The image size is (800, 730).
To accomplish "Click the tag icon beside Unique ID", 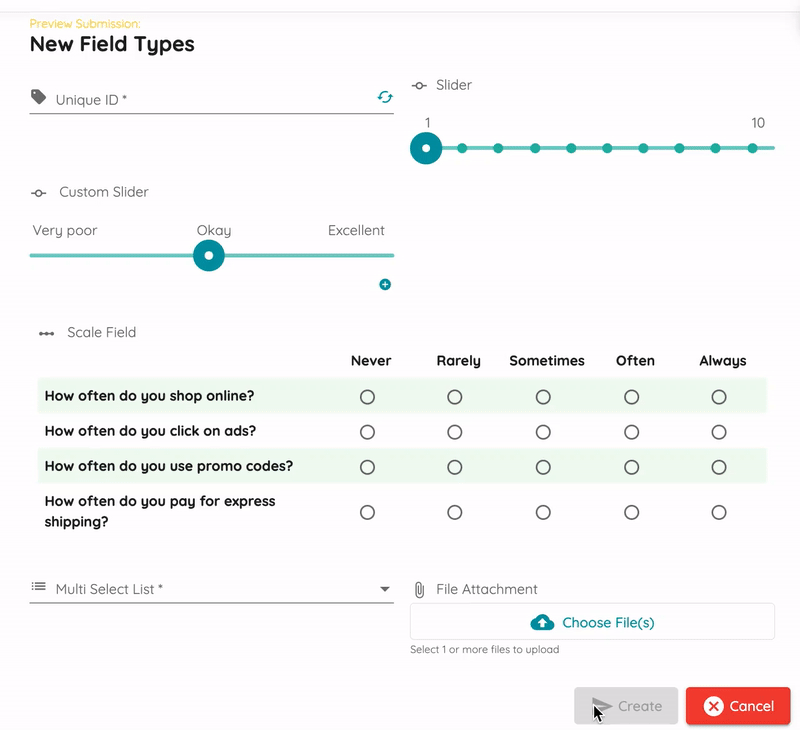I will pyautogui.click(x=38, y=96).
